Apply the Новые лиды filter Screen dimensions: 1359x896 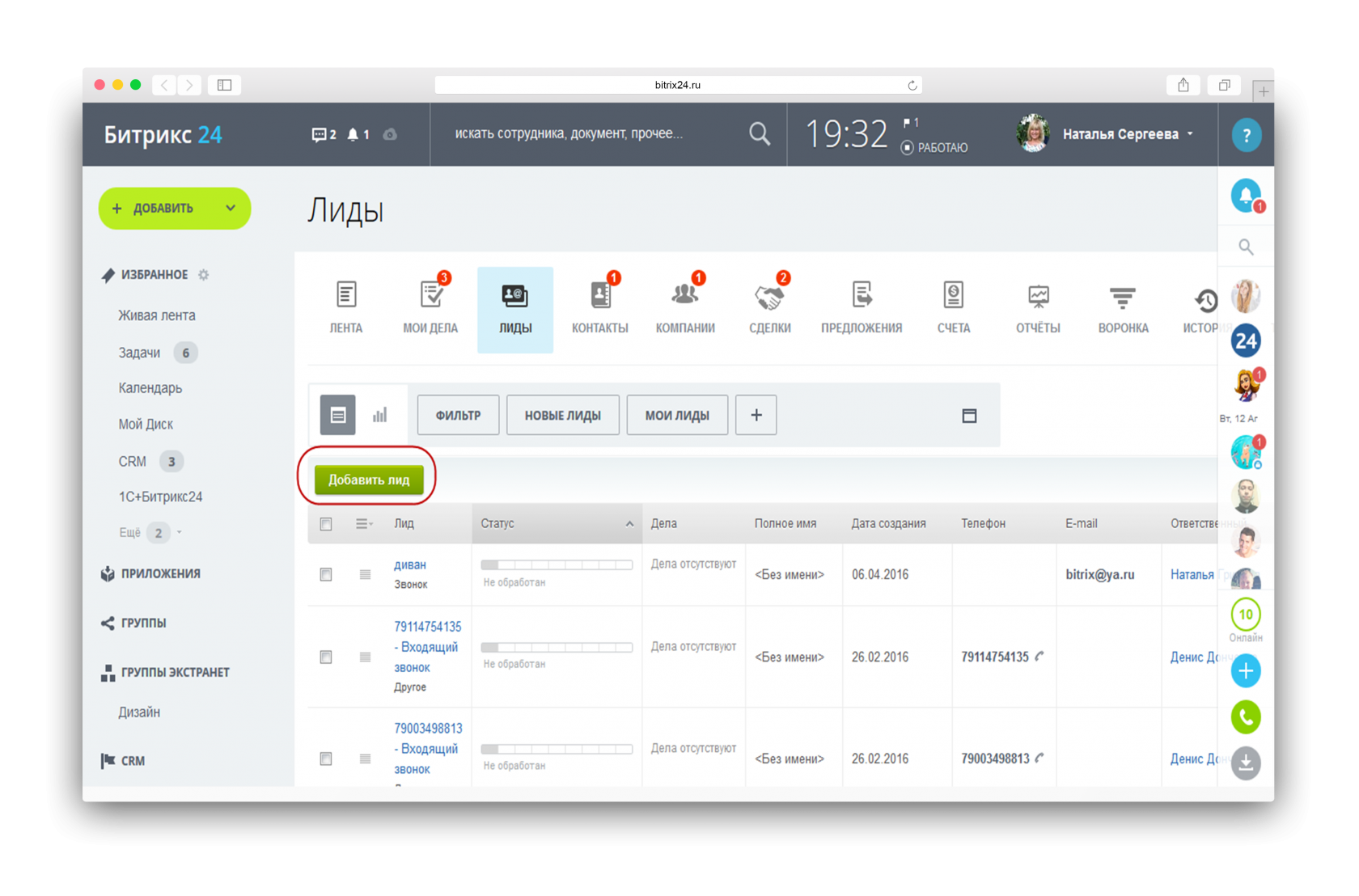tap(563, 416)
